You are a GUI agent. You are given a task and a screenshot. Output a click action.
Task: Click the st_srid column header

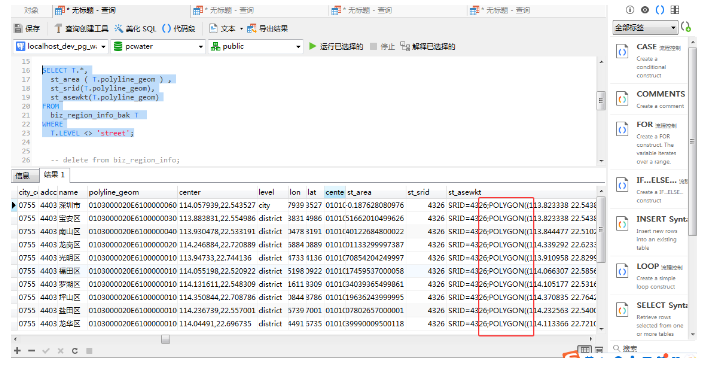[x=426, y=192]
